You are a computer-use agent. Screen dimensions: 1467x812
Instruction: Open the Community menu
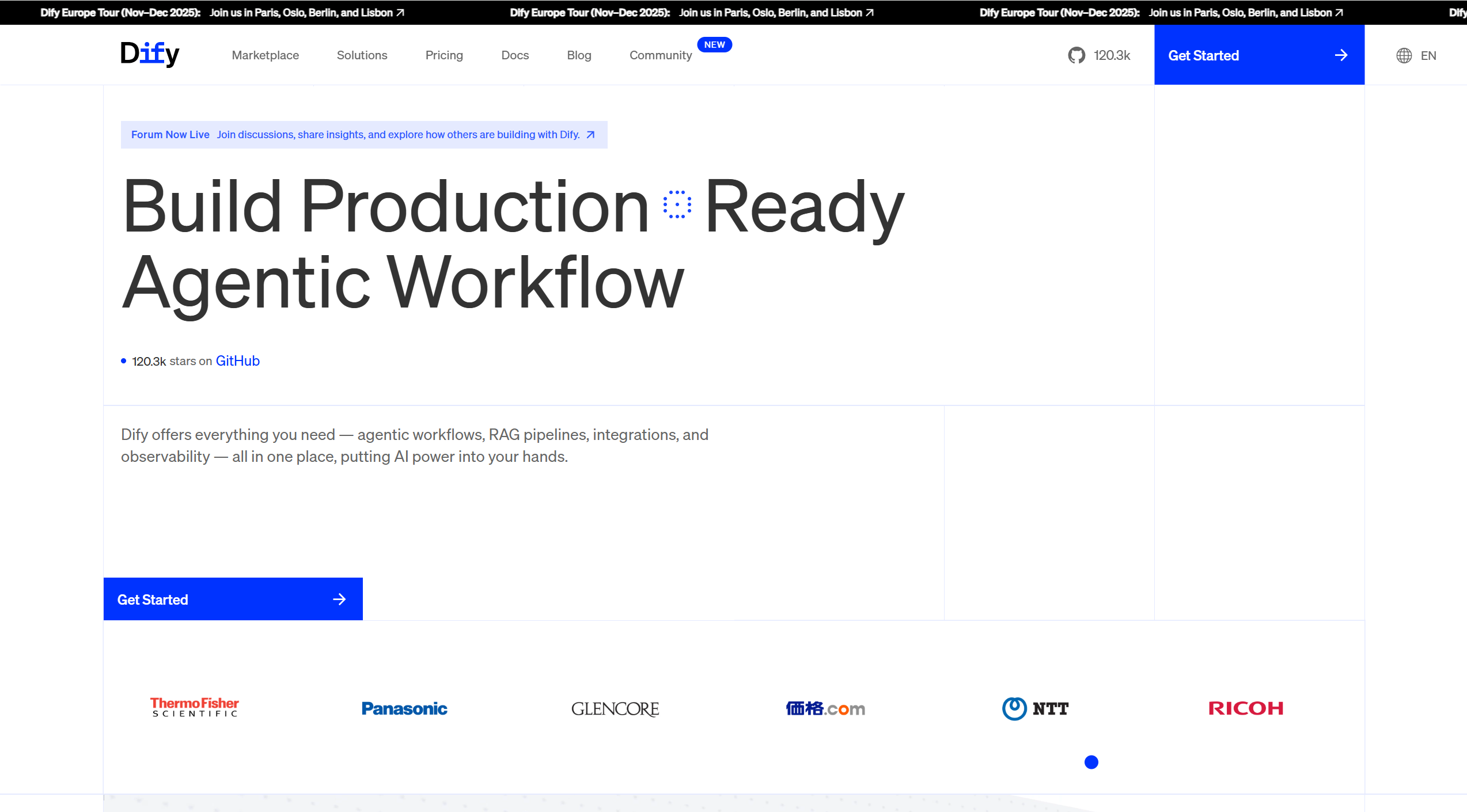click(660, 55)
